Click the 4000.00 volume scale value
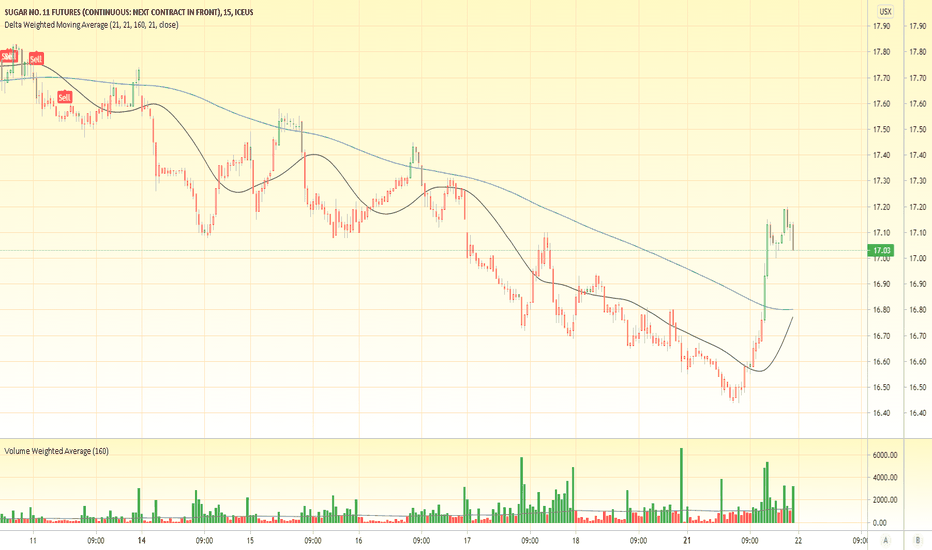This screenshot has width=932, height=550. click(884, 477)
